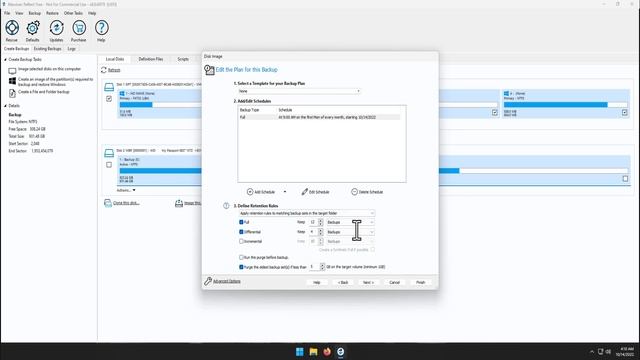The width and height of the screenshot is (640, 360).
Task: Open the Actions dropdown under Disk 2
Action: pos(126,190)
